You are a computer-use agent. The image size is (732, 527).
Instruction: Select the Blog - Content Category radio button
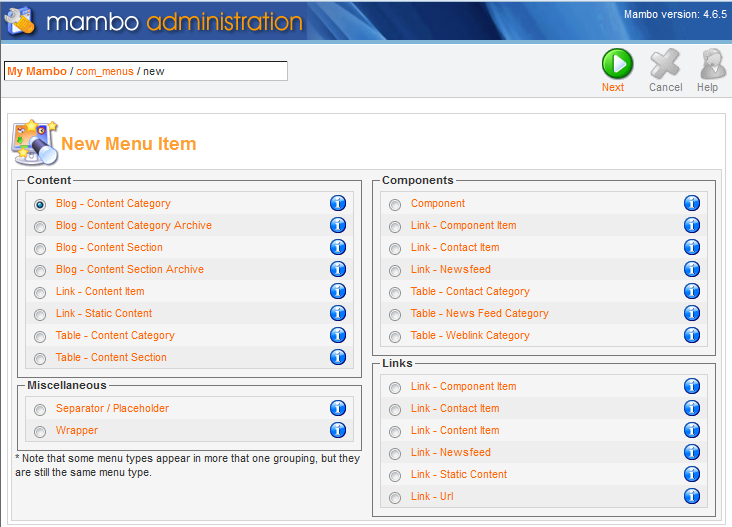40,204
